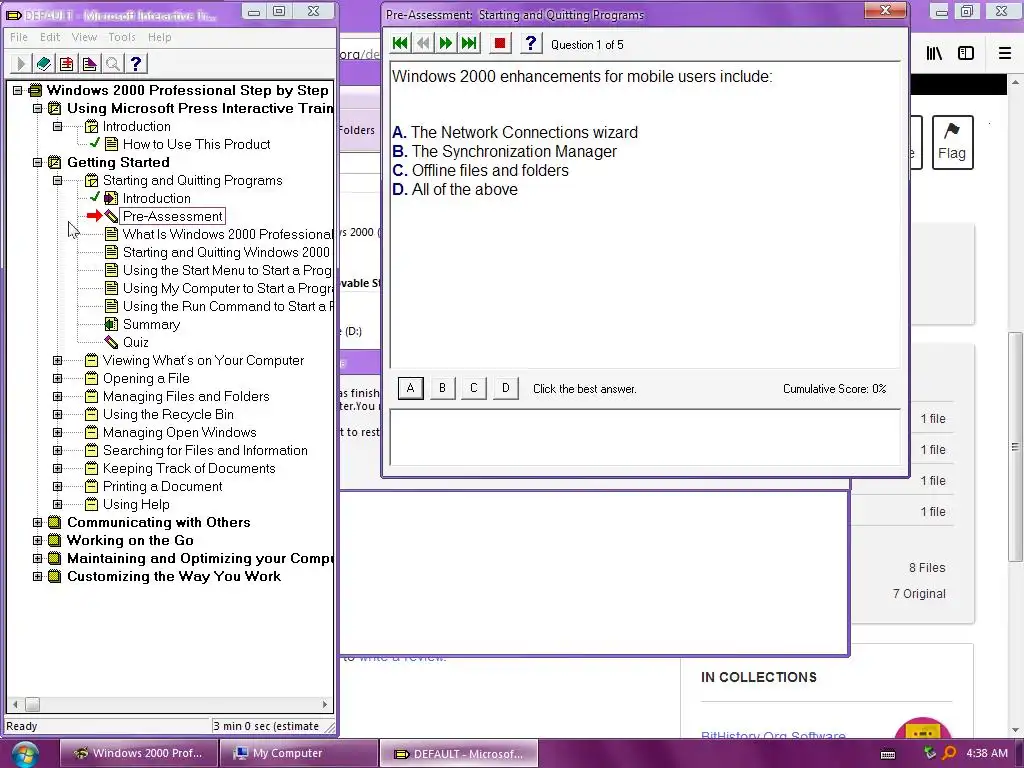
Task: Open the Edit menu
Action: pos(50,37)
